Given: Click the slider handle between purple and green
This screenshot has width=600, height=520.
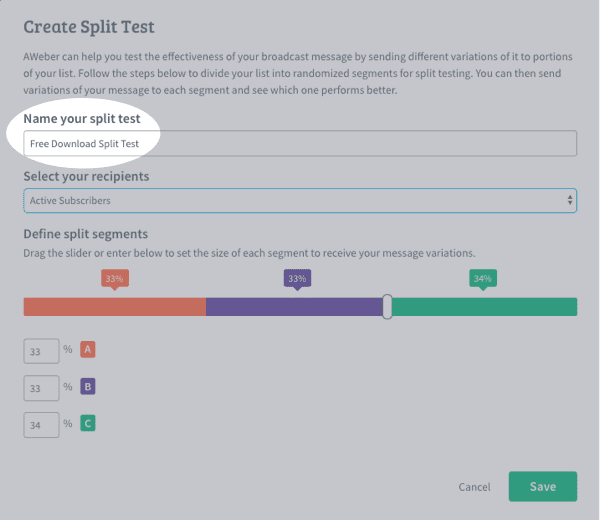Looking at the screenshot, I should coord(387,307).
